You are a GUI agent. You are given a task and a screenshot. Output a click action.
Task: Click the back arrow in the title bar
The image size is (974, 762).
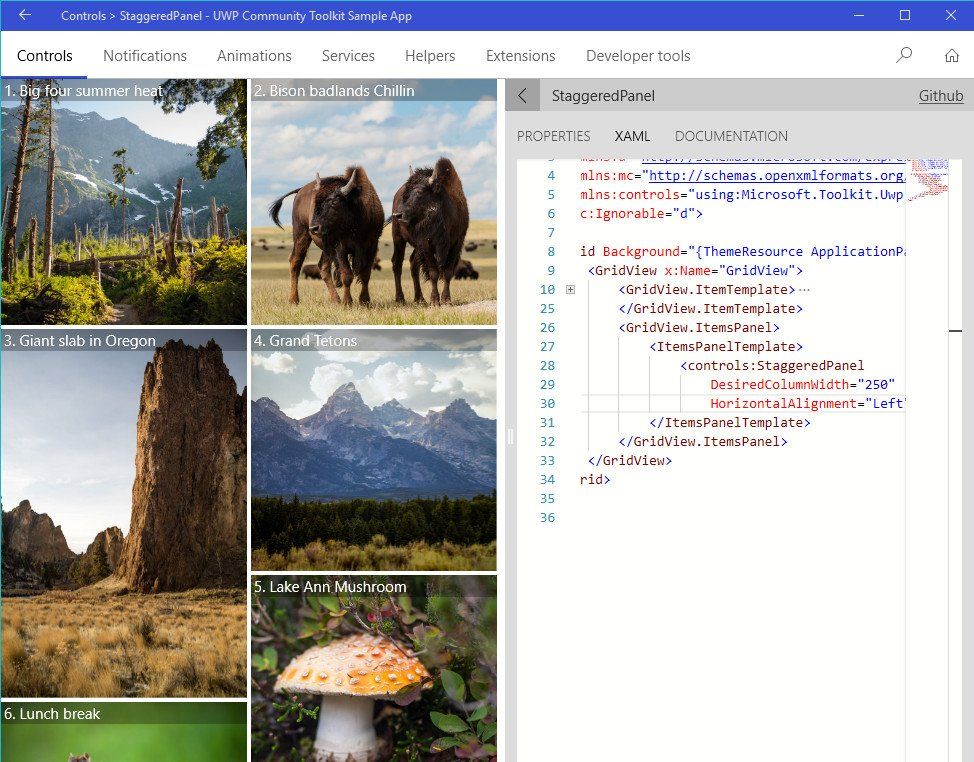(22, 15)
